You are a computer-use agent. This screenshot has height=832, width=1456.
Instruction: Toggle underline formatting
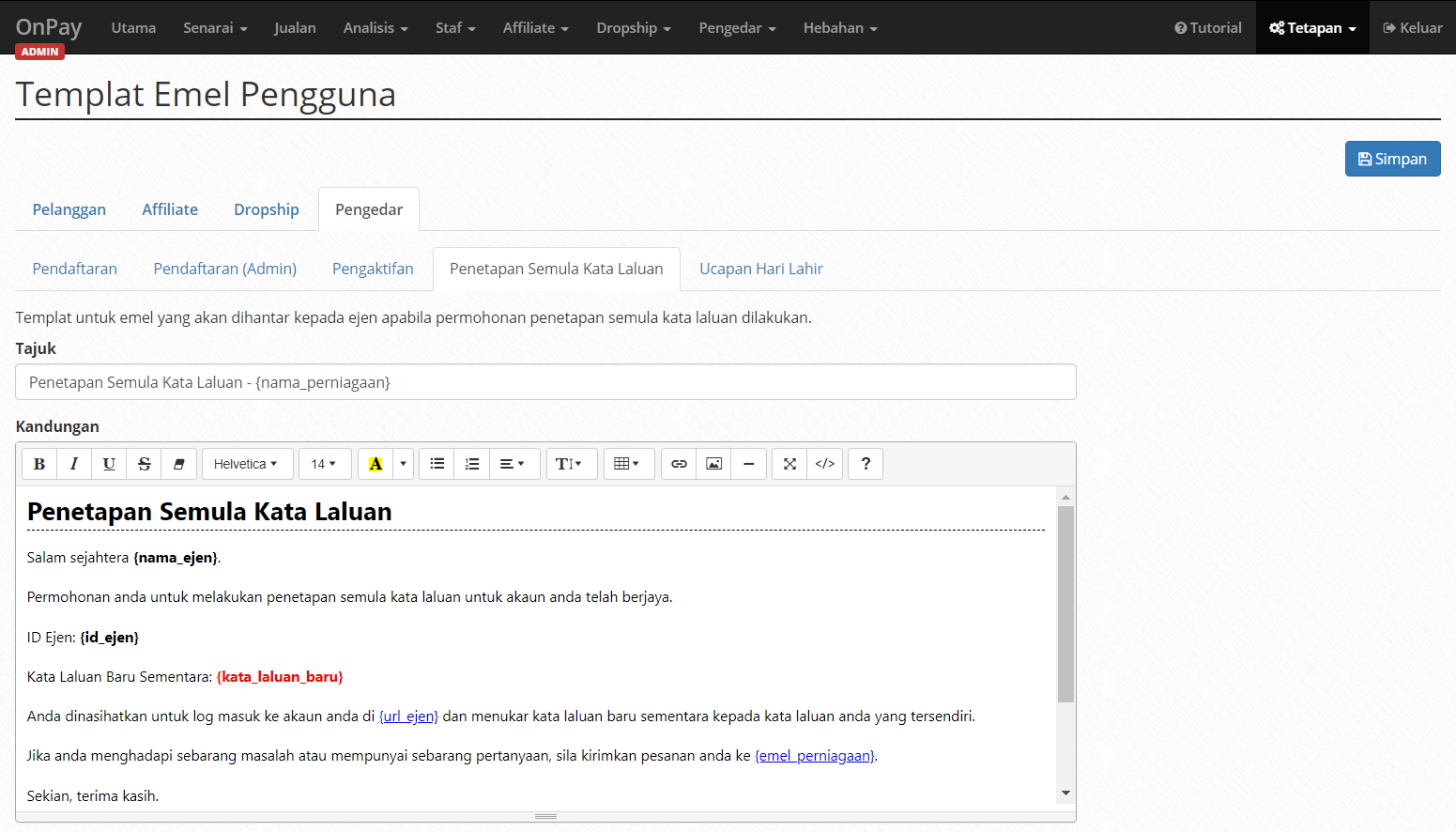[x=109, y=464]
